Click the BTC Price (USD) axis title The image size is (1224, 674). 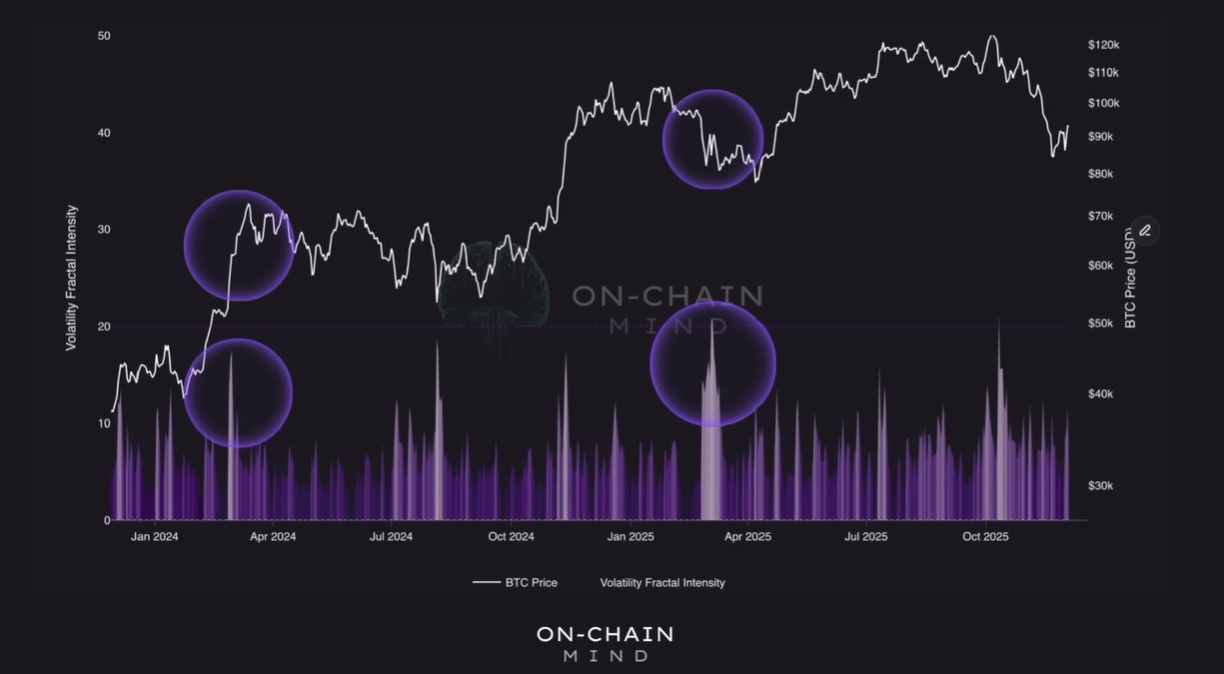point(1131,275)
